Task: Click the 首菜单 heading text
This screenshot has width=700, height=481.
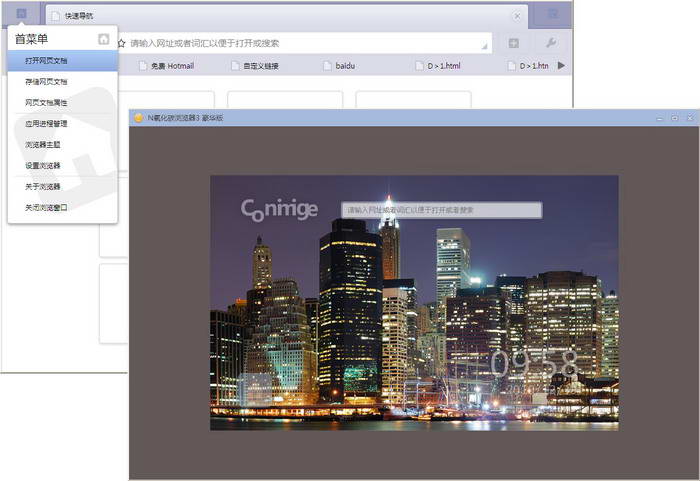Action: point(31,39)
